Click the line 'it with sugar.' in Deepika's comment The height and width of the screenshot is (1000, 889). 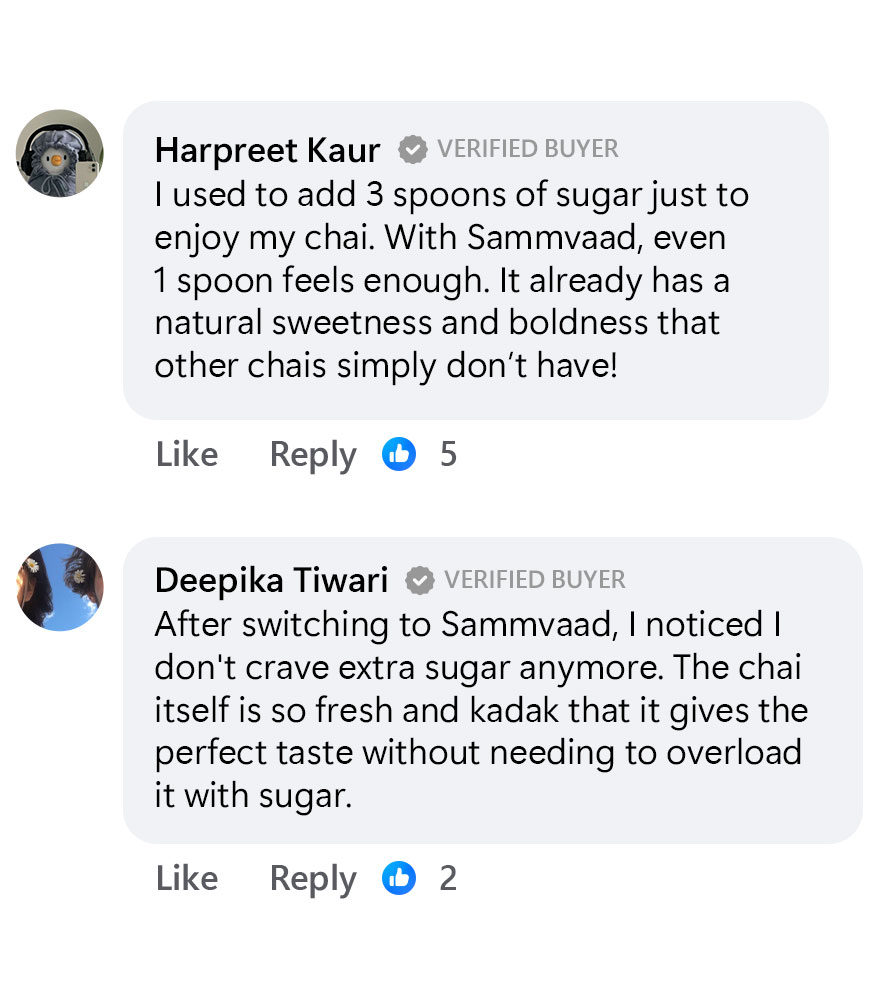coord(253,796)
